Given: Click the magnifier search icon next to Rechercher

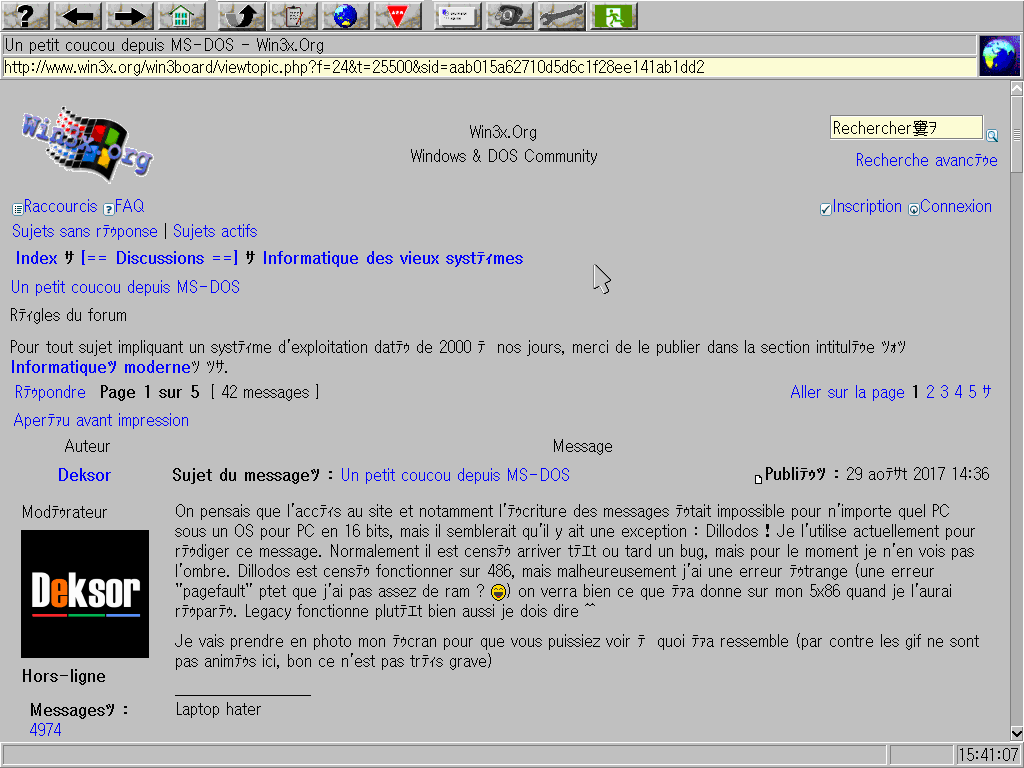Looking at the screenshot, I should [x=992, y=135].
